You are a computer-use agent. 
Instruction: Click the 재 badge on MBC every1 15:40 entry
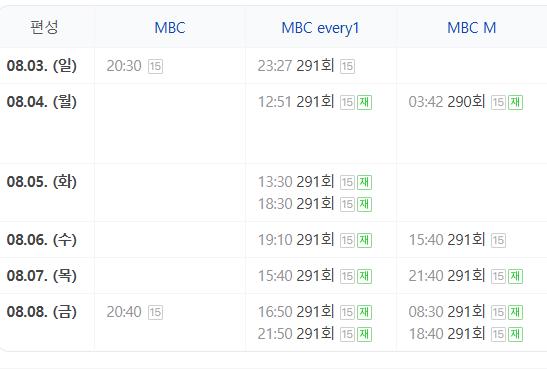(364, 277)
